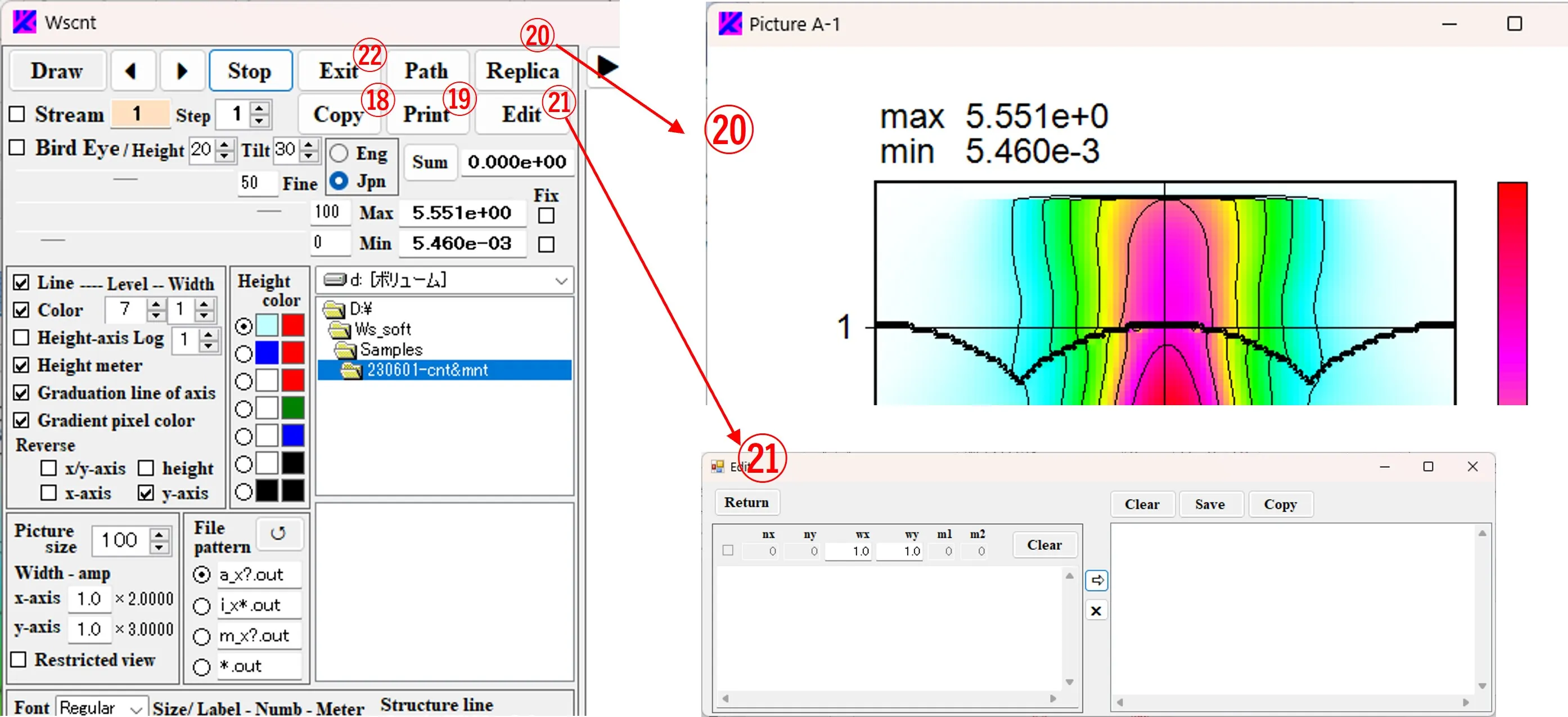
Task: Open the Edit button in Wscnt
Action: coord(522,114)
